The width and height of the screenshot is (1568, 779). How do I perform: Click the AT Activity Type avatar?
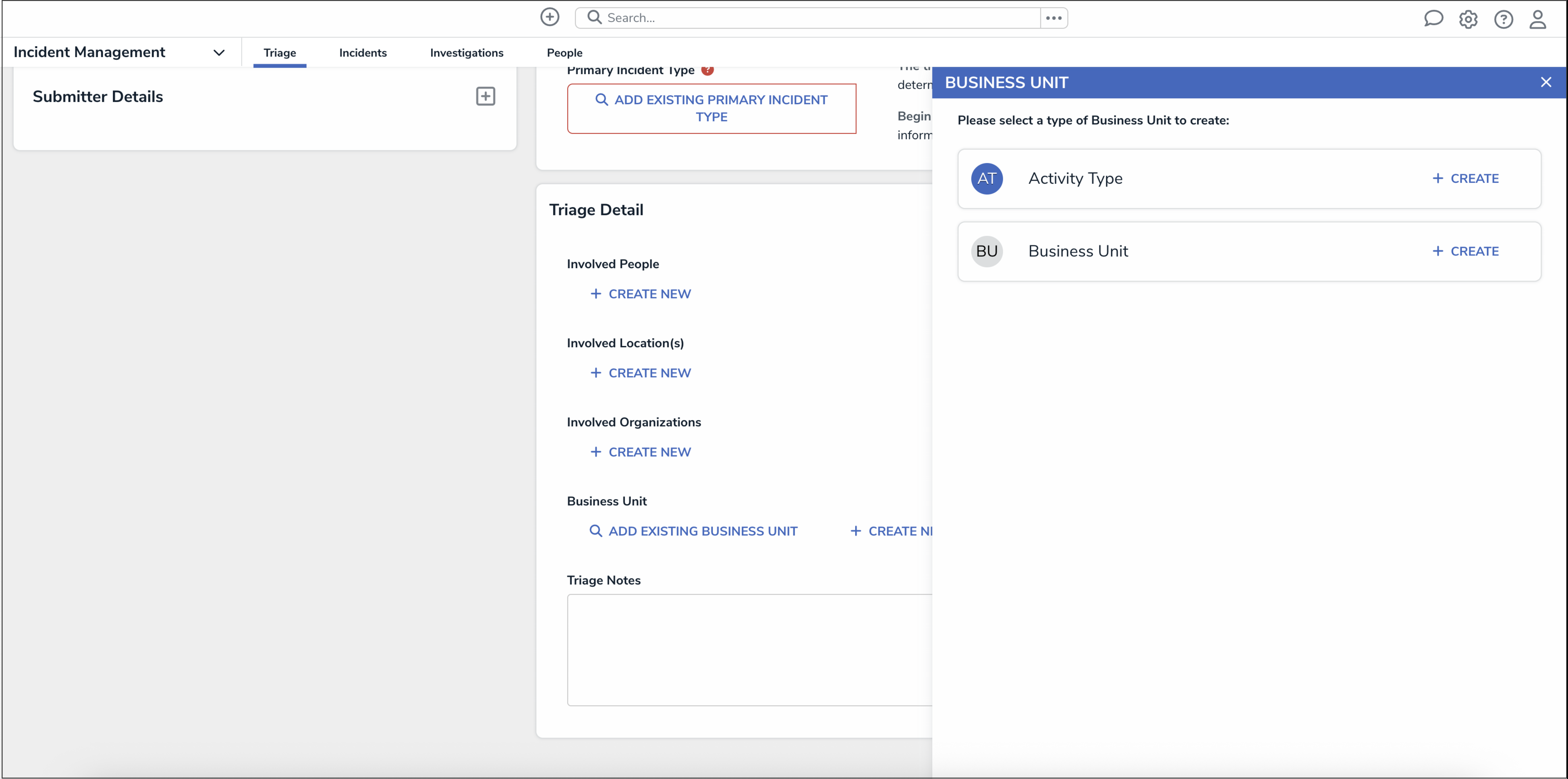click(x=987, y=179)
